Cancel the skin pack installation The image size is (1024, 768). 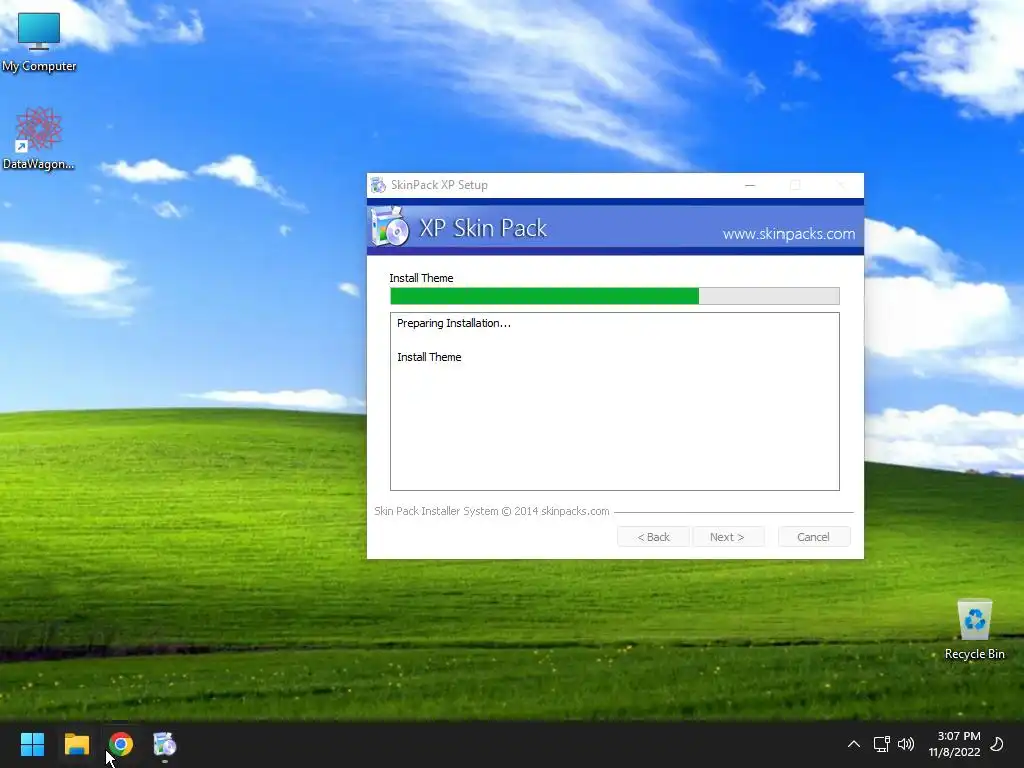(x=814, y=537)
